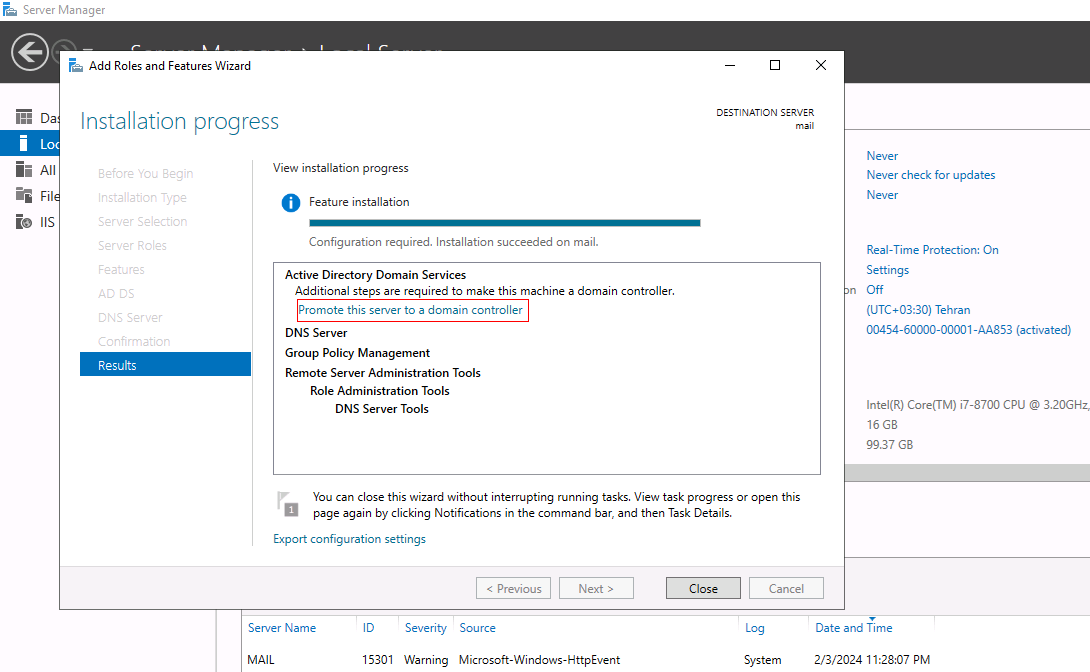Click the Off link in Server Manager properties

coord(875,290)
